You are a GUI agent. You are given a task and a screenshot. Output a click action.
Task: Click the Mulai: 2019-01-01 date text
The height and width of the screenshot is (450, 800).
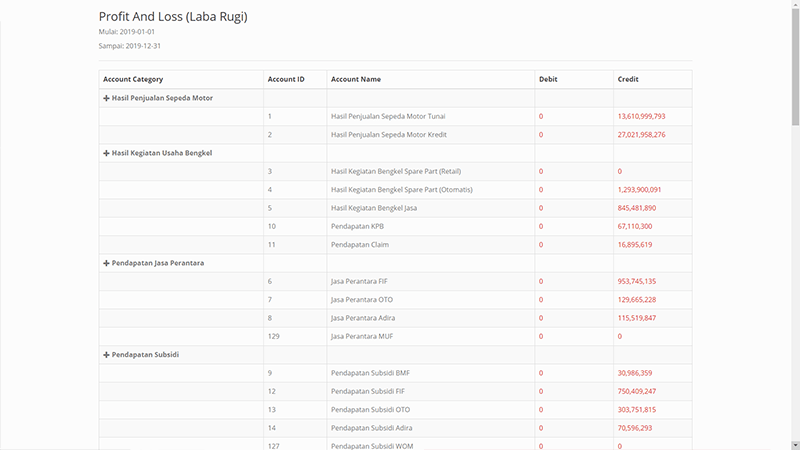pyautogui.click(x=127, y=32)
